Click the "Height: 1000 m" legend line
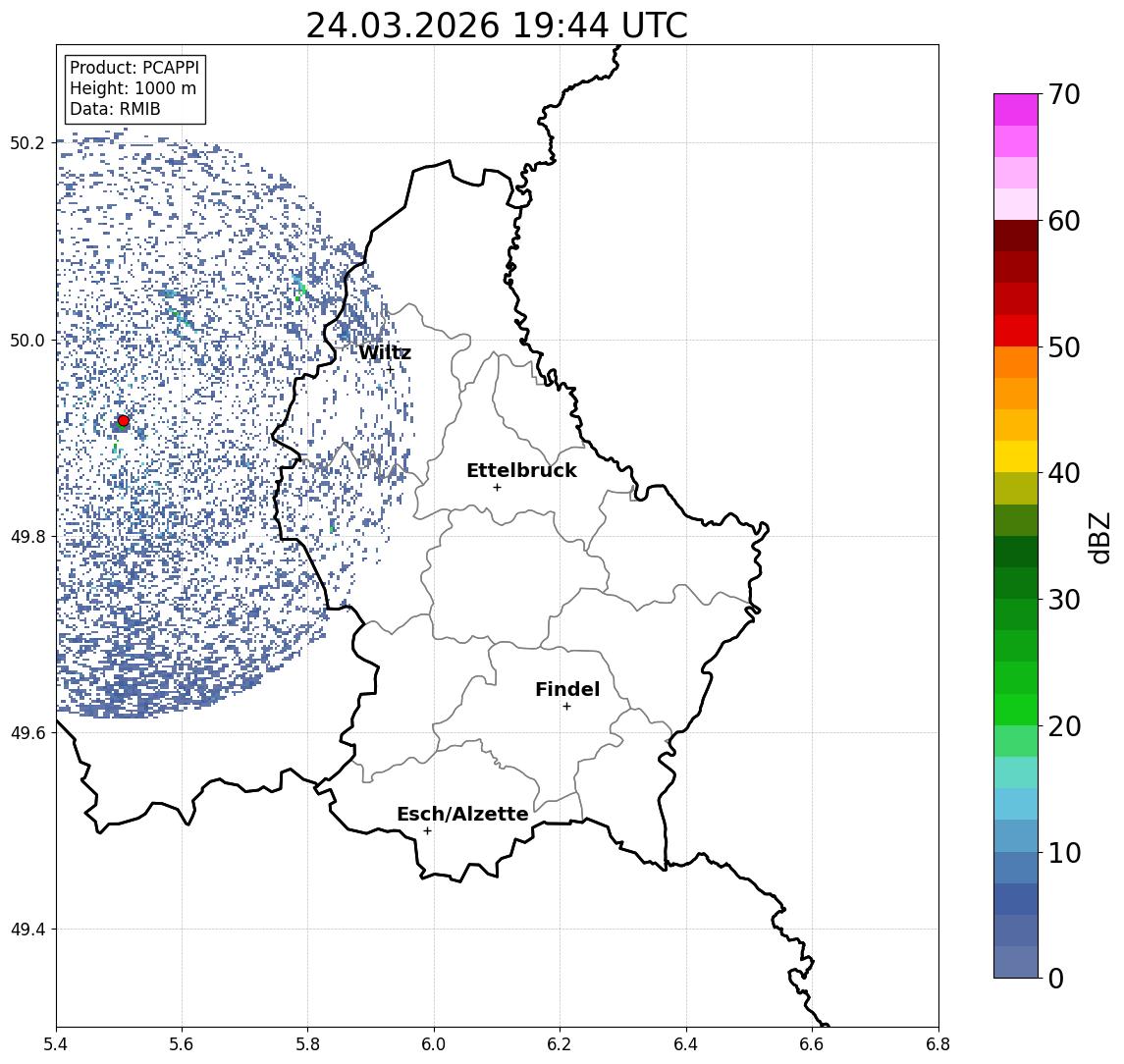The width and height of the screenshot is (1124, 1064). coord(133,88)
